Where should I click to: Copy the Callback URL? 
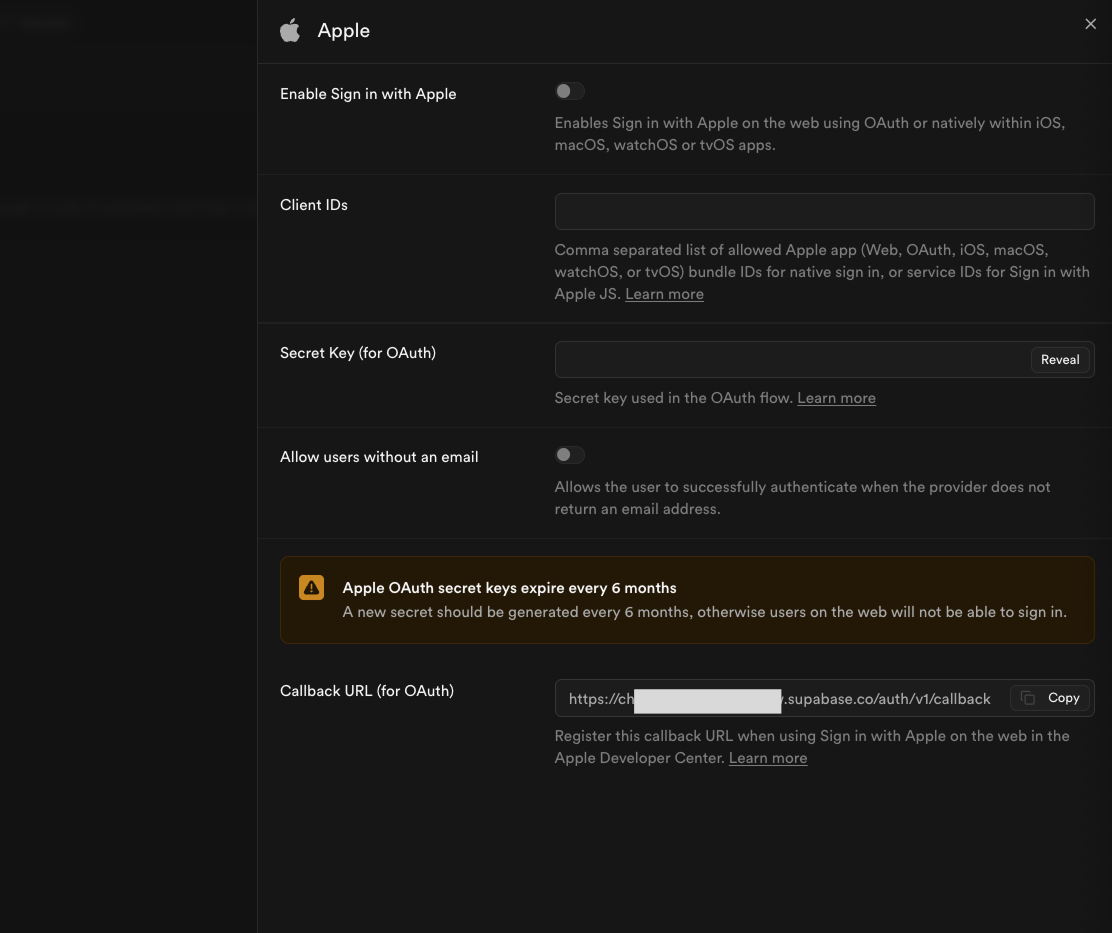click(1049, 698)
